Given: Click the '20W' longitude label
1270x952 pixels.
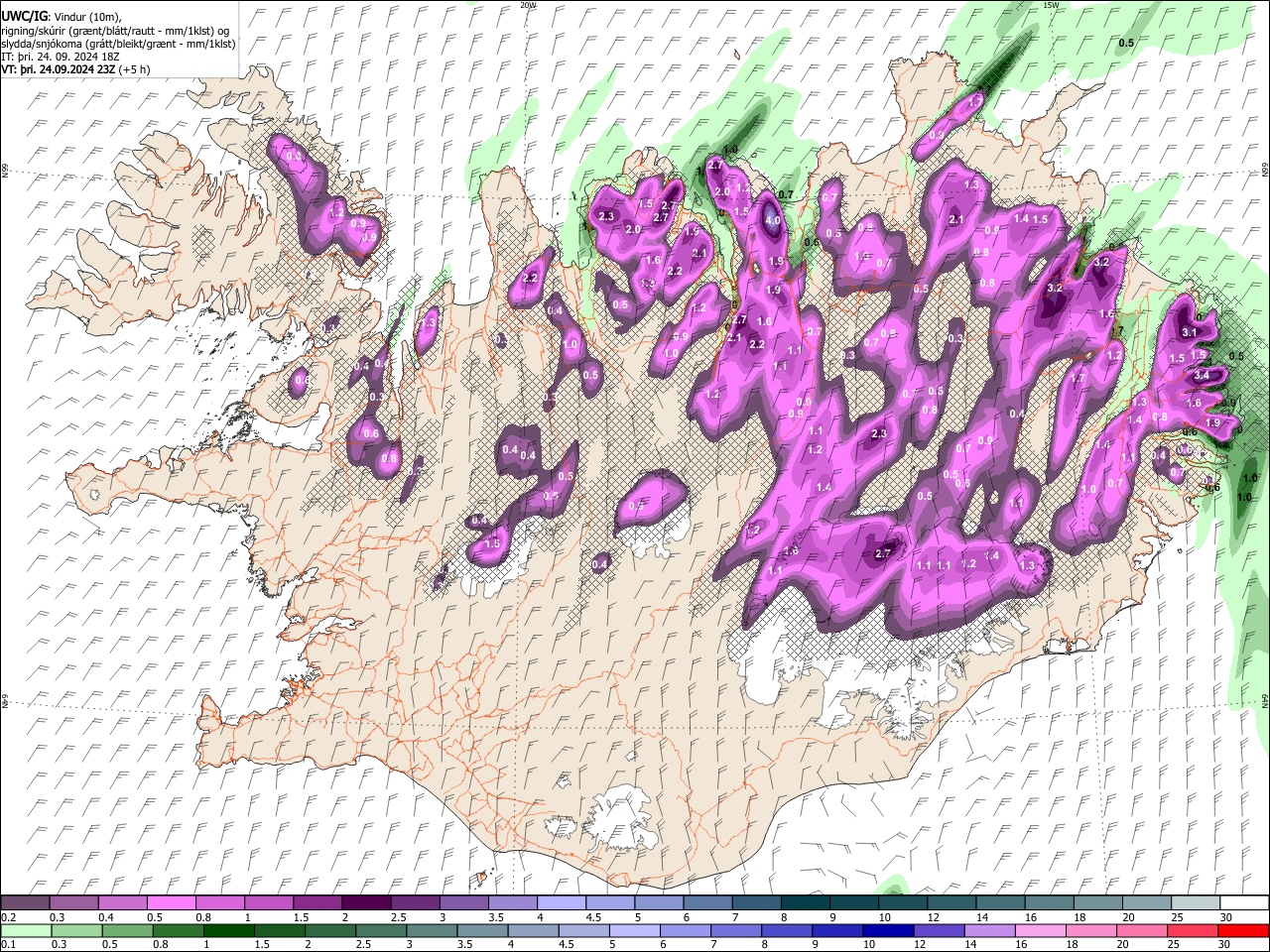Looking at the screenshot, I should (528, 5).
